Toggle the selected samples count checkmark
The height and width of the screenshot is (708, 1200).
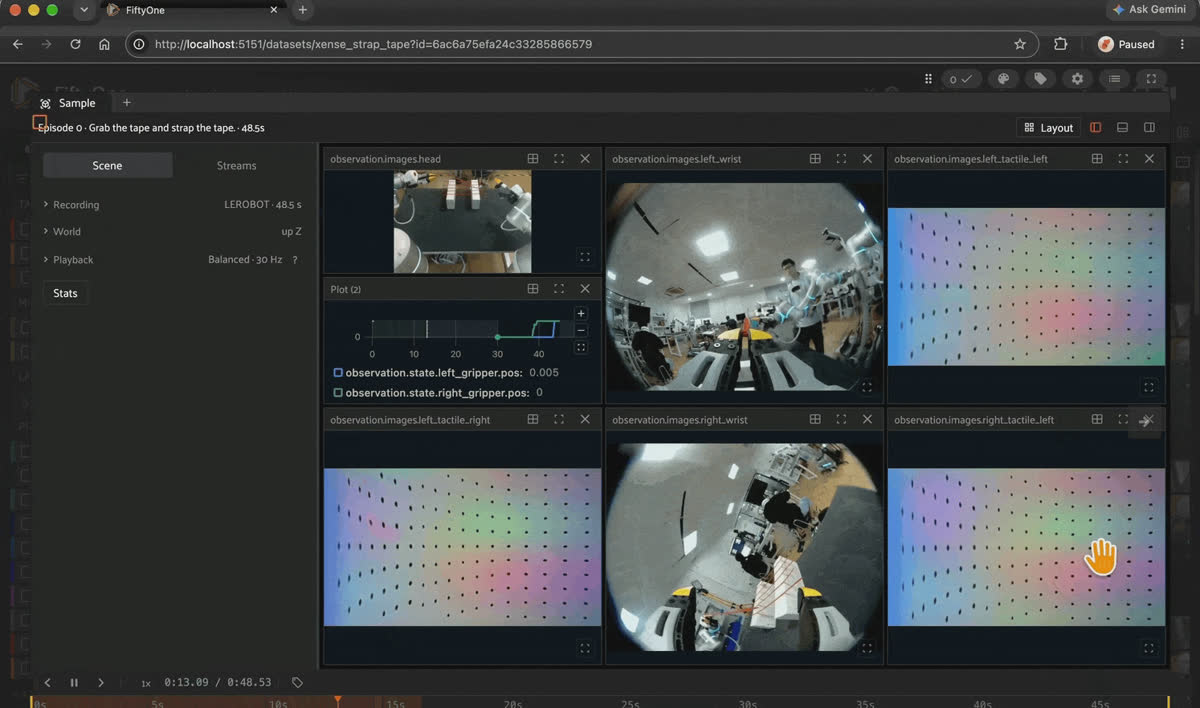tap(960, 79)
